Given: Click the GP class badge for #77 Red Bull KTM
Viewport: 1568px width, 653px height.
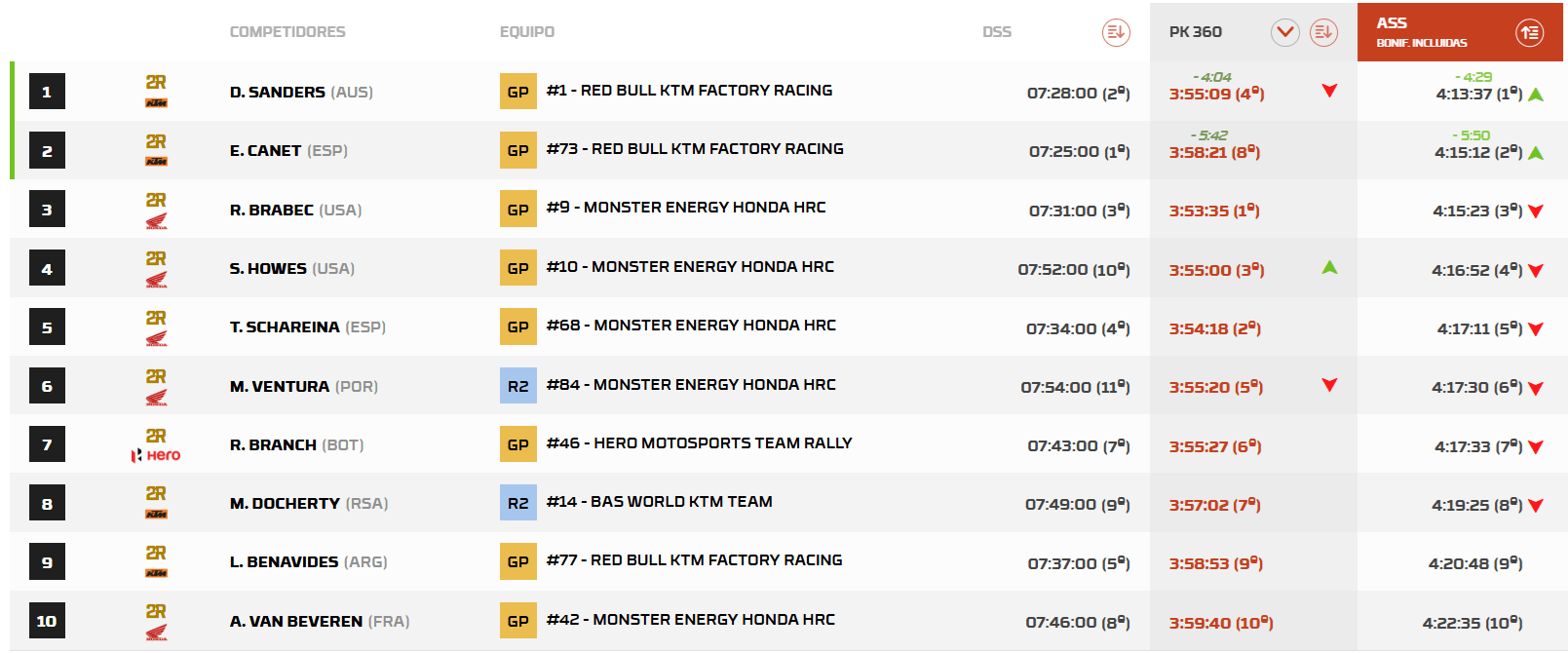Looking at the screenshot, I should [518, 561].
